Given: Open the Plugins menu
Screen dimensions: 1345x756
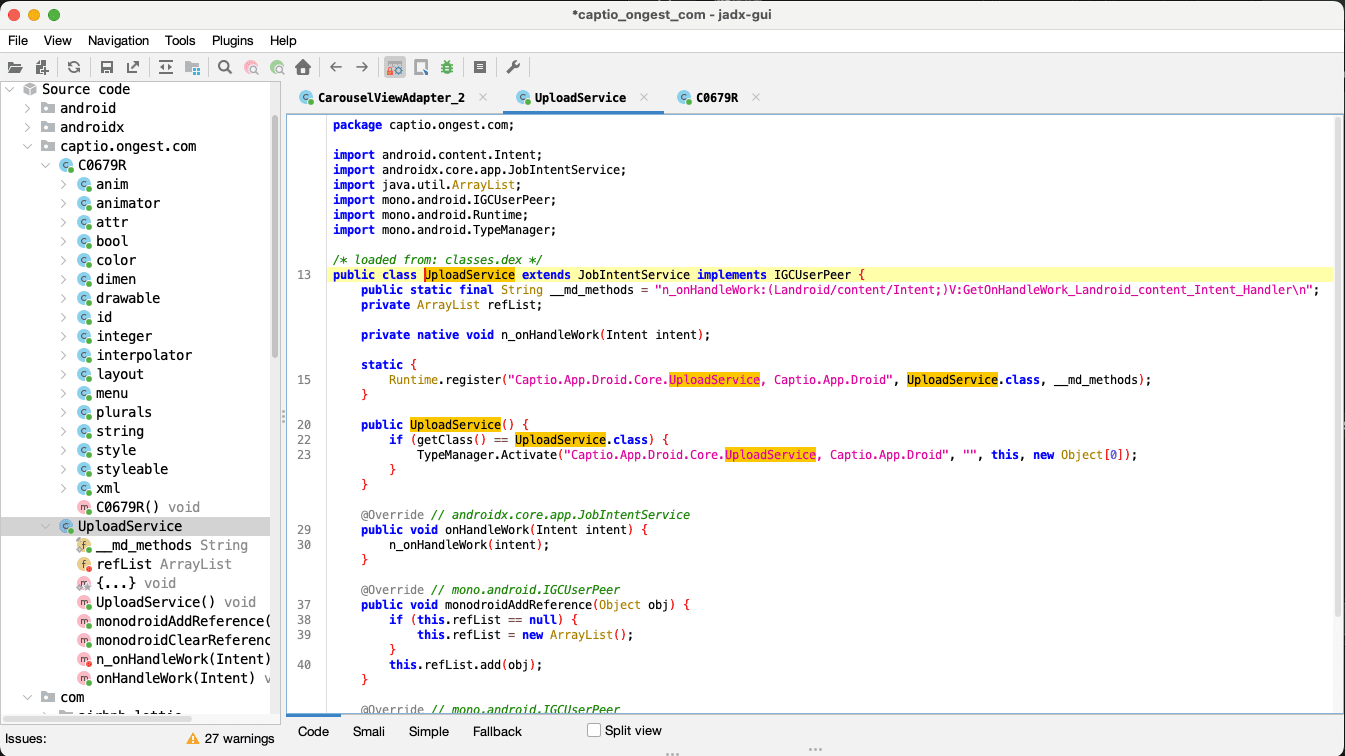Looking at the screenshot, I should (233, 40).
